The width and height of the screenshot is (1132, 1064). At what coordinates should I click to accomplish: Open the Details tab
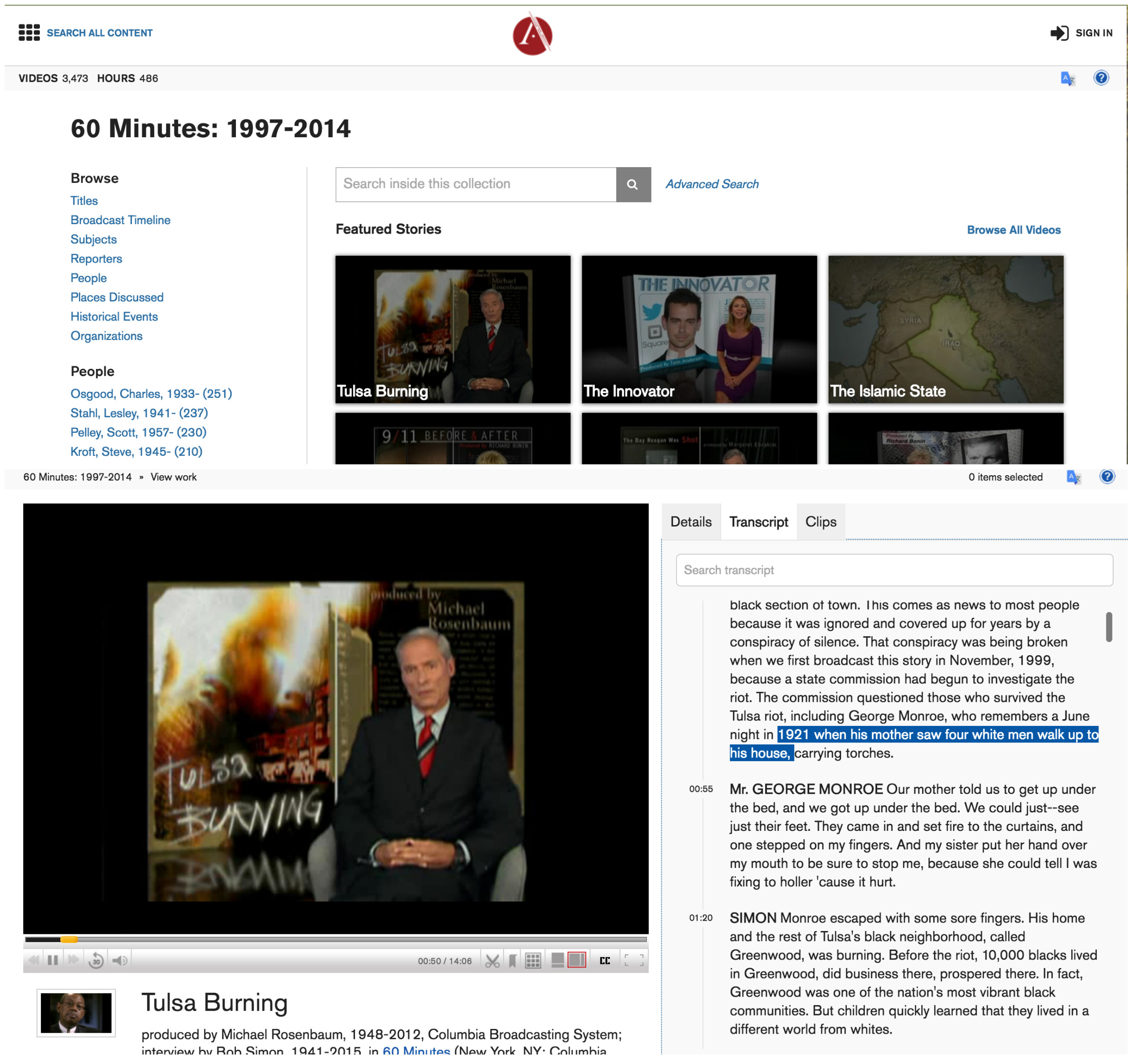click(x=691, y=522)
